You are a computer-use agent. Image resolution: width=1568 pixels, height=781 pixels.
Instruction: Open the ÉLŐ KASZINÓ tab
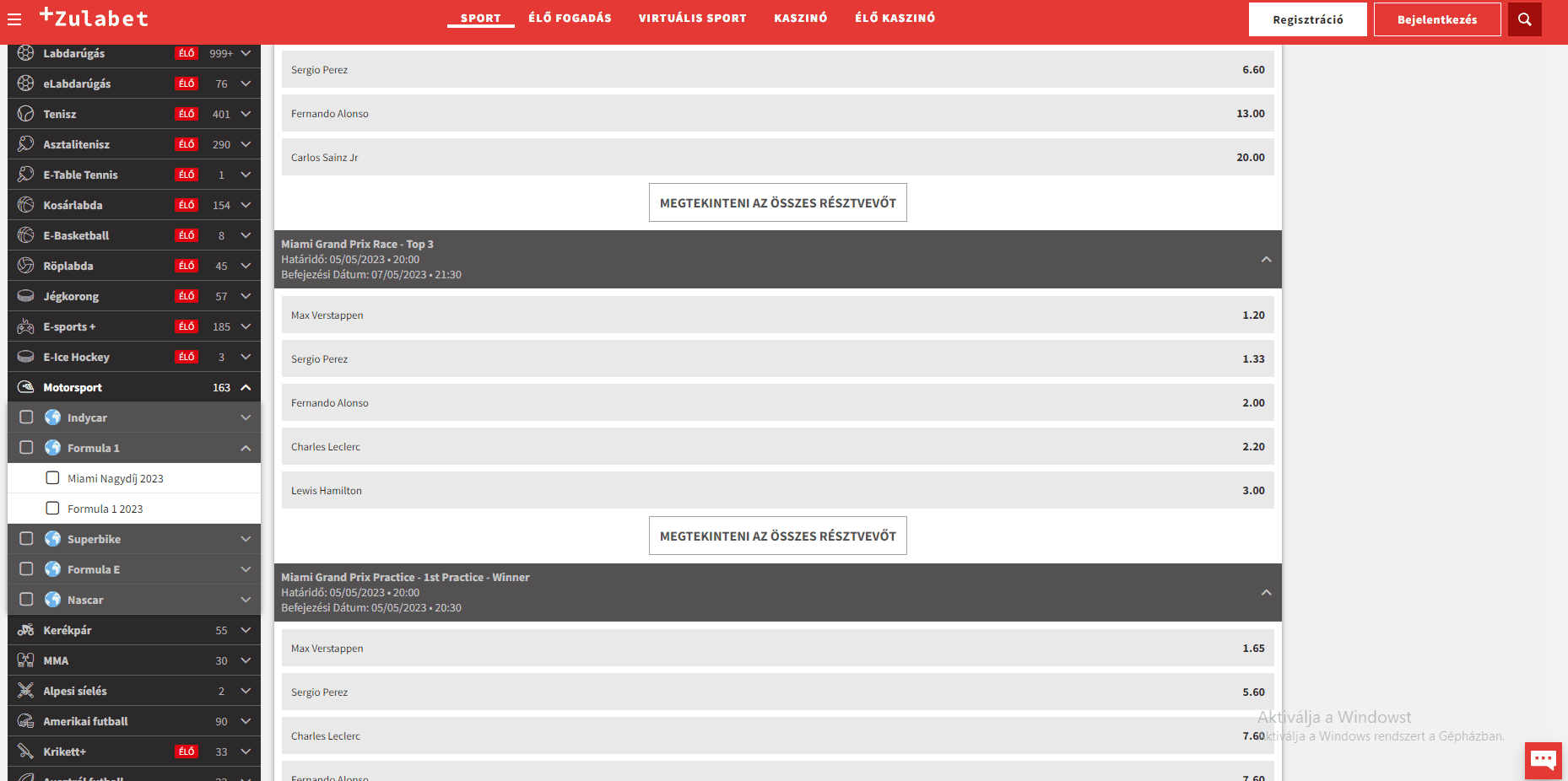pos(895,18)
